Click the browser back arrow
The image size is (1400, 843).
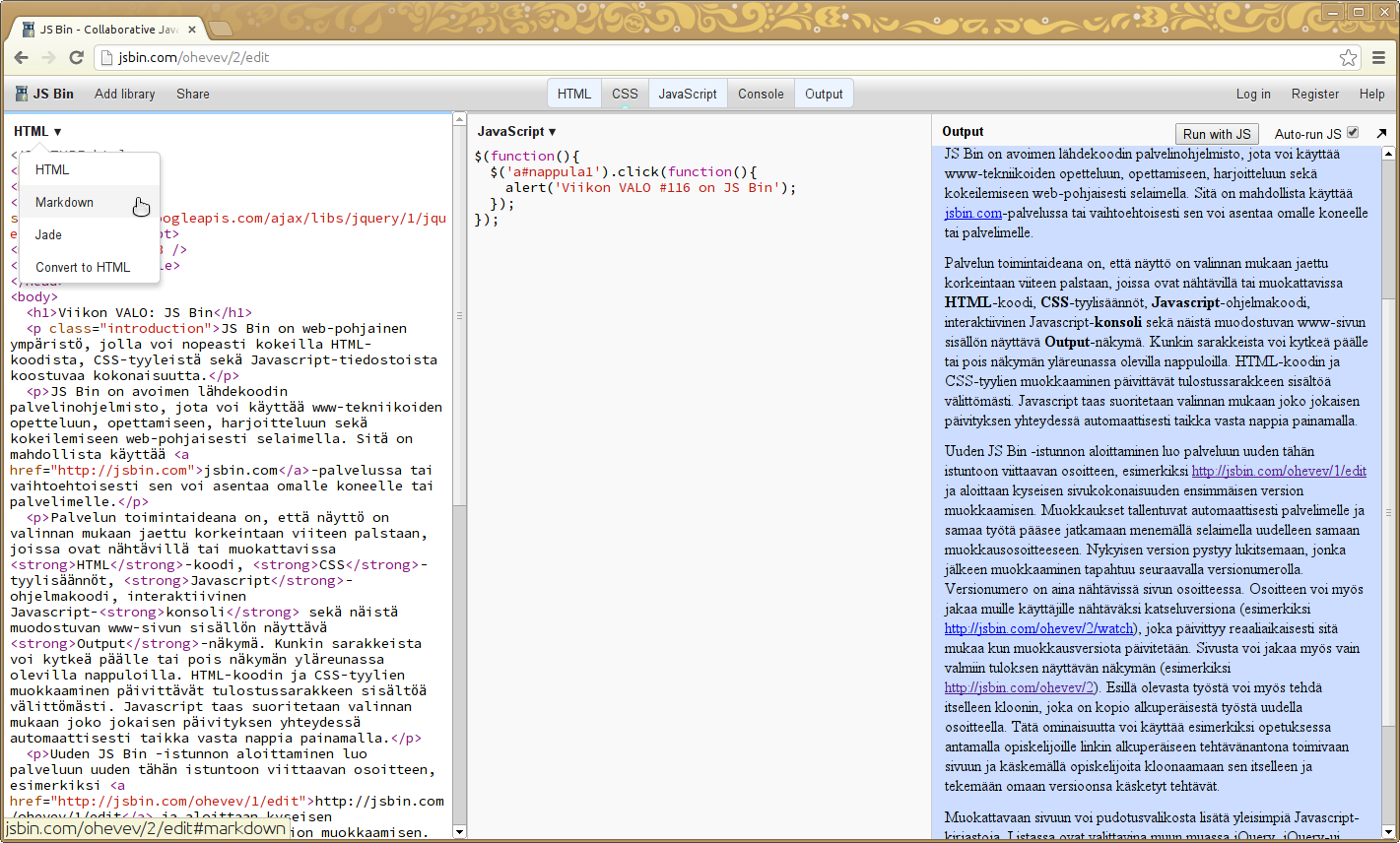pos(21,58)
